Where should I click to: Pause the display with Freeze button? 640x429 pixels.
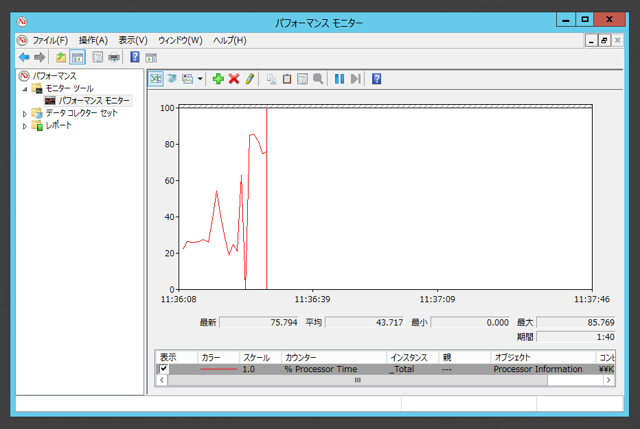tap(339, 79)
